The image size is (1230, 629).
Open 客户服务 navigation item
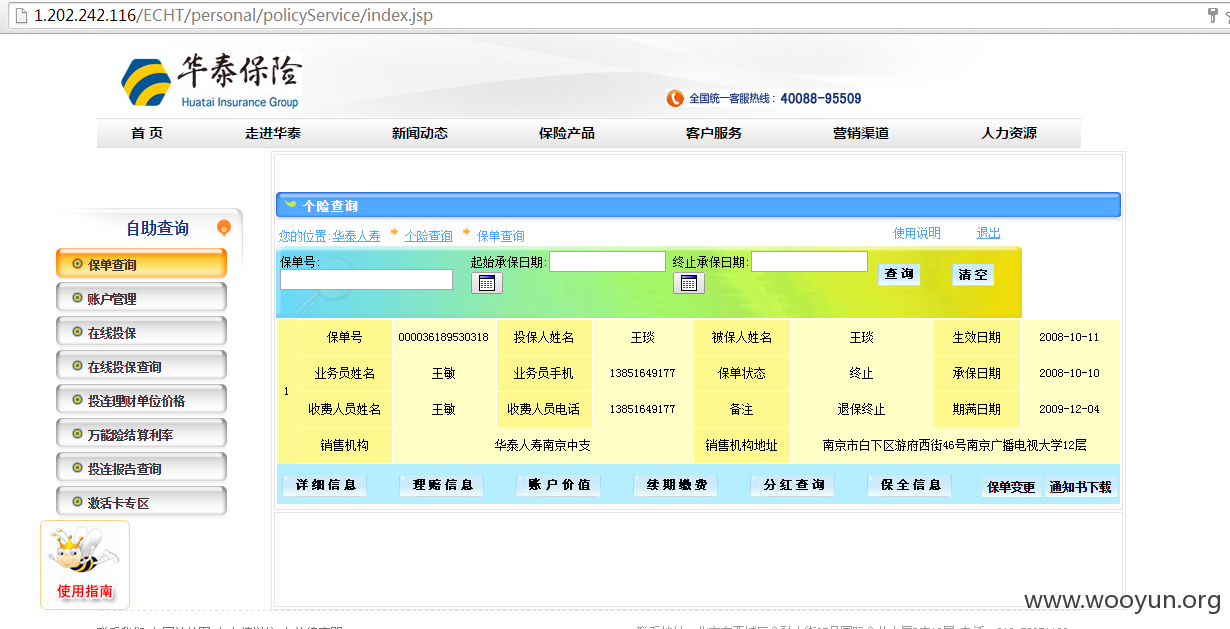coord(714,133)
